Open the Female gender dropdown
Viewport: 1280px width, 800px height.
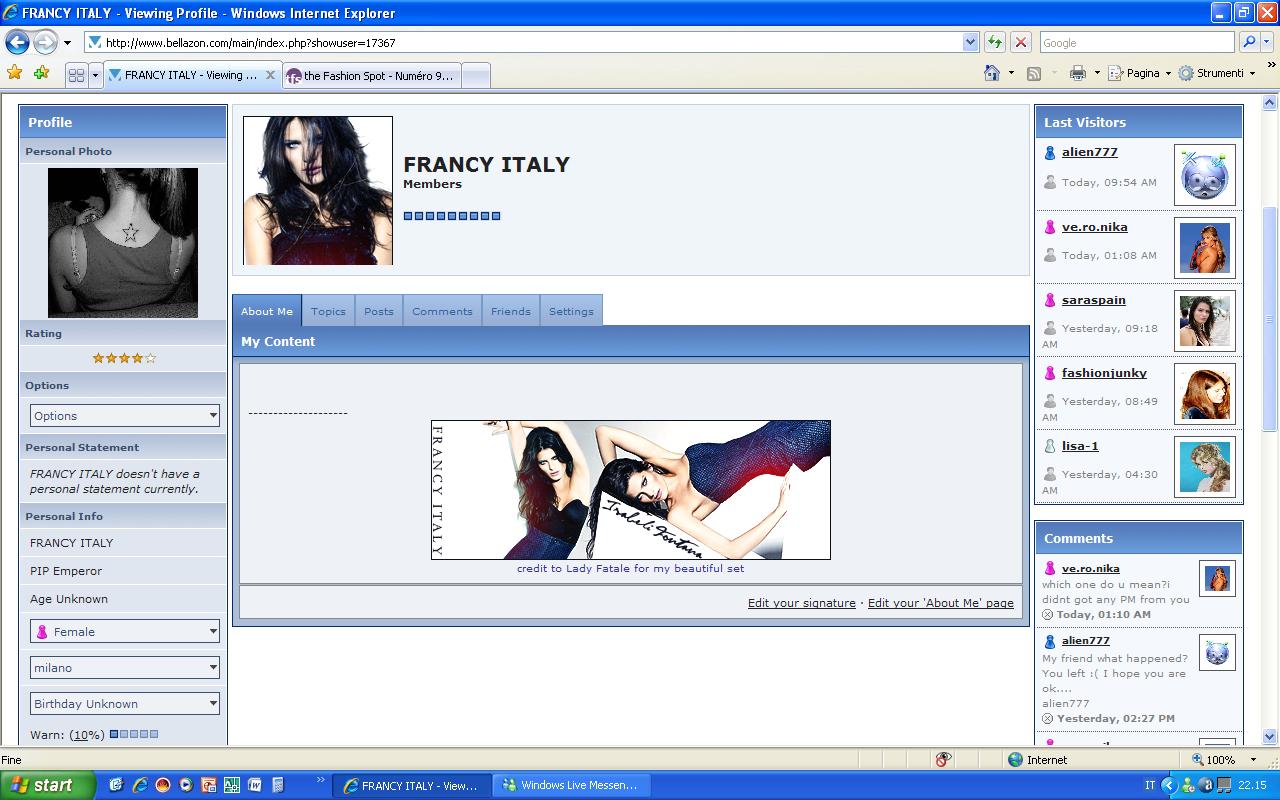[x=125, y=632]
